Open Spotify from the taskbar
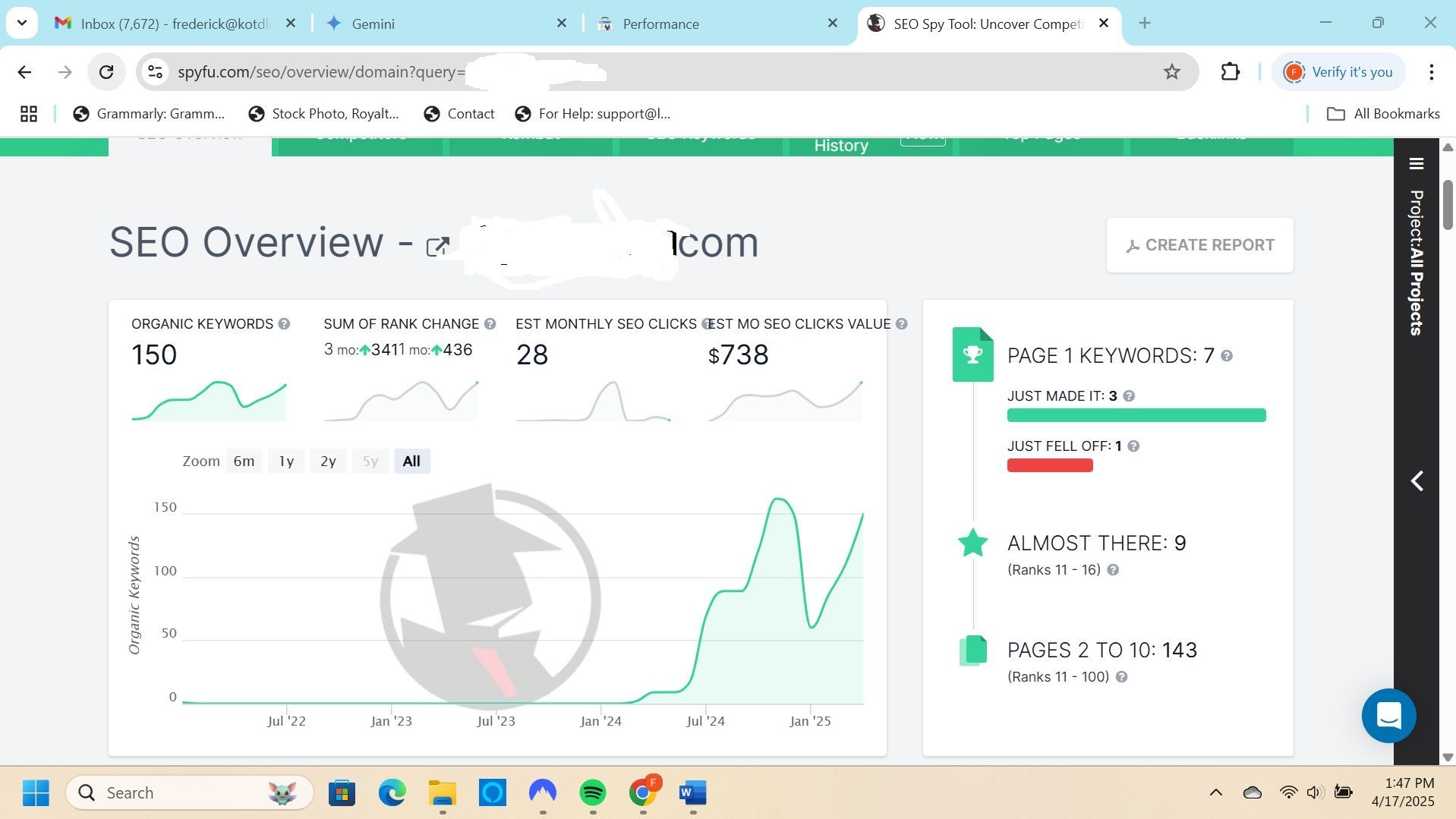The image size is (1456, 819). [593, 793]
